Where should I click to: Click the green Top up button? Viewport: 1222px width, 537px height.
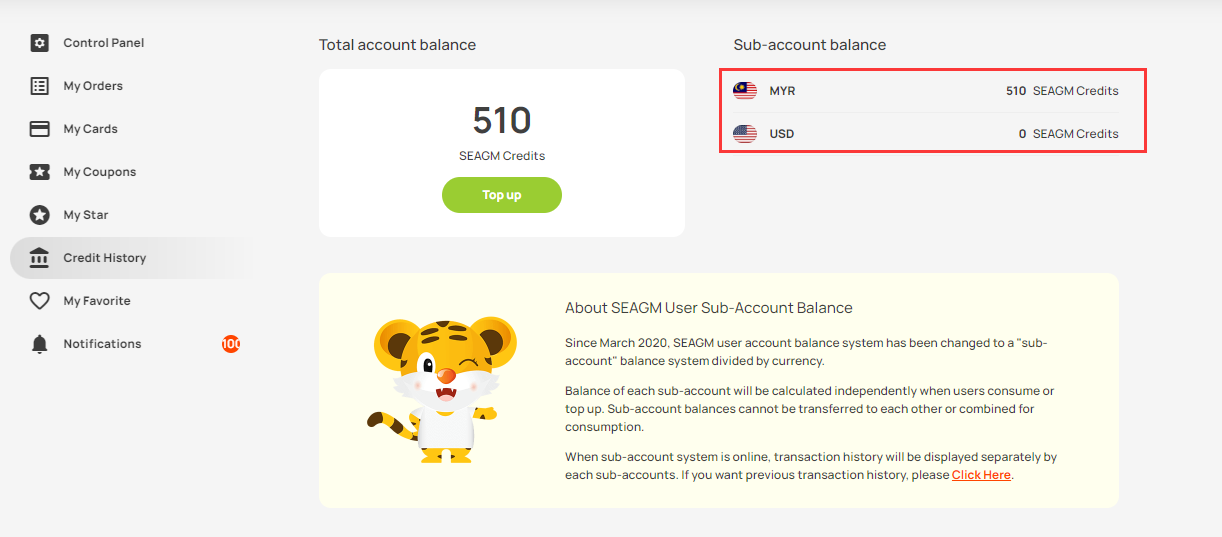point(502,195)
